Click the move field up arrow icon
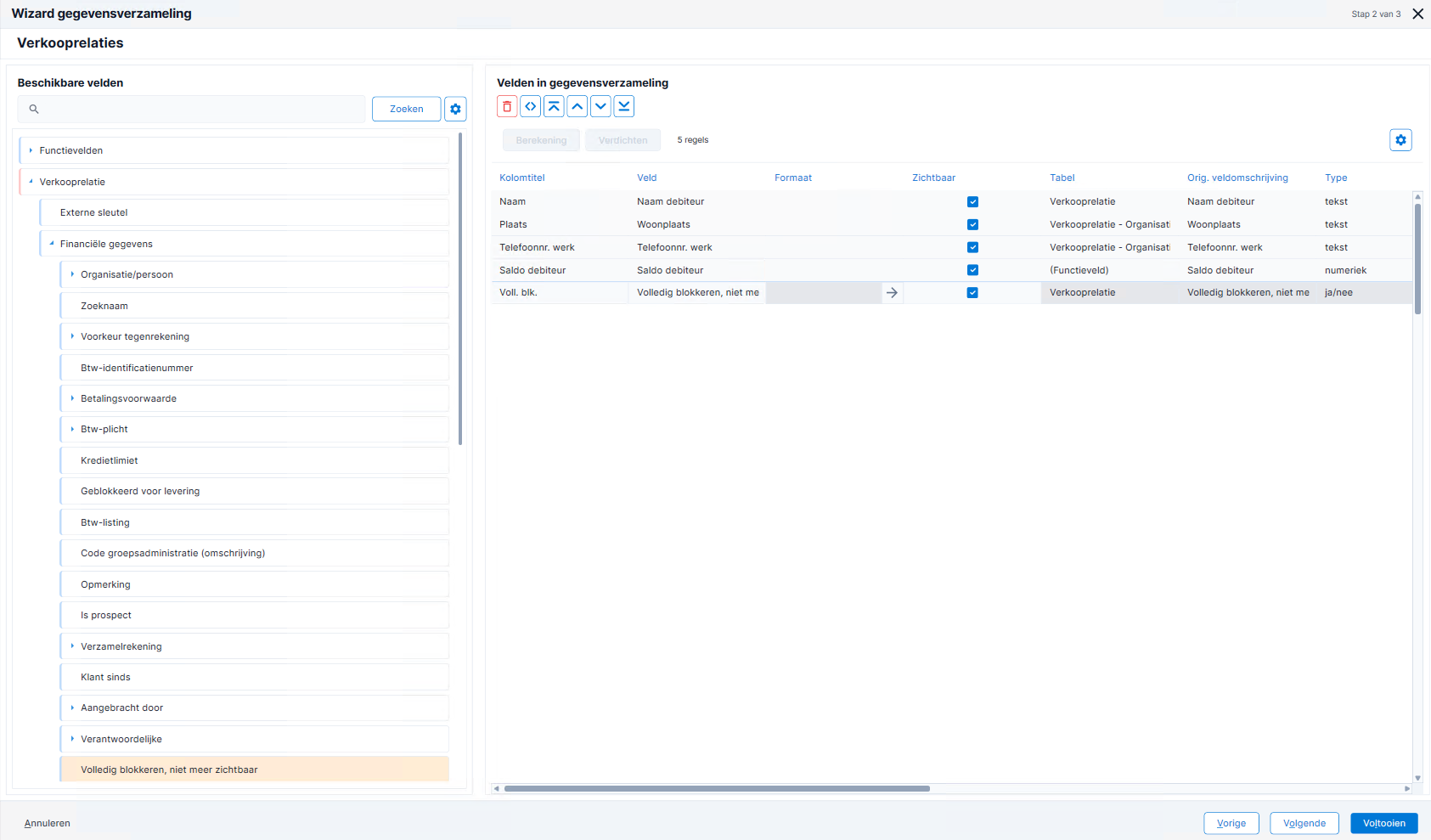 [577, 106]
